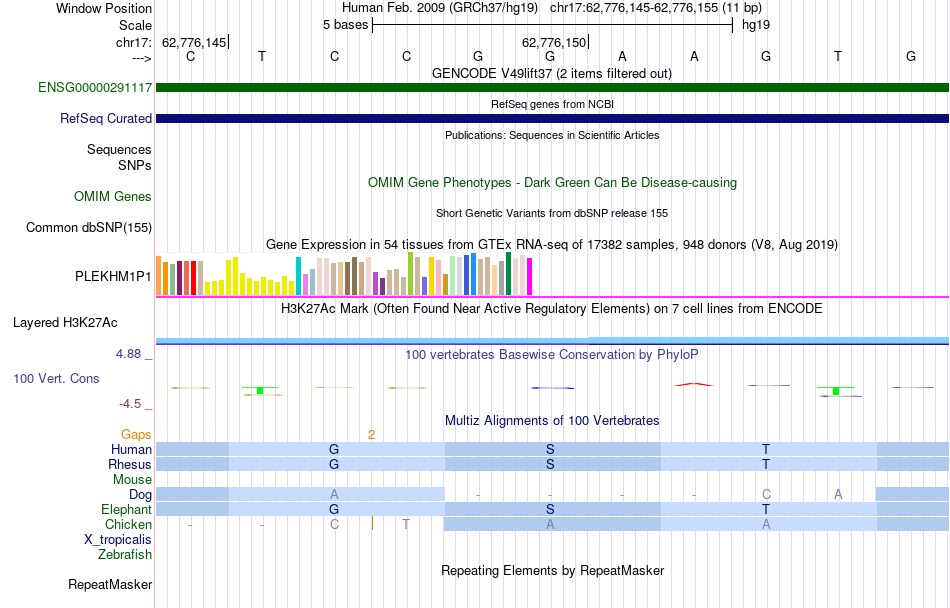The height and width of the screenshot is (608, 950).
Task: Click the RefSeq Curated track label
Action: tap(105, 118)
